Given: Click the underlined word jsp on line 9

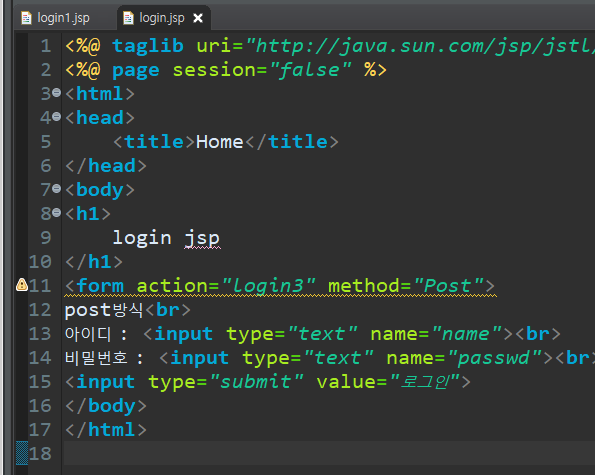Looking at the screenshot, I should pyautogui.click(x=202, y=239).
